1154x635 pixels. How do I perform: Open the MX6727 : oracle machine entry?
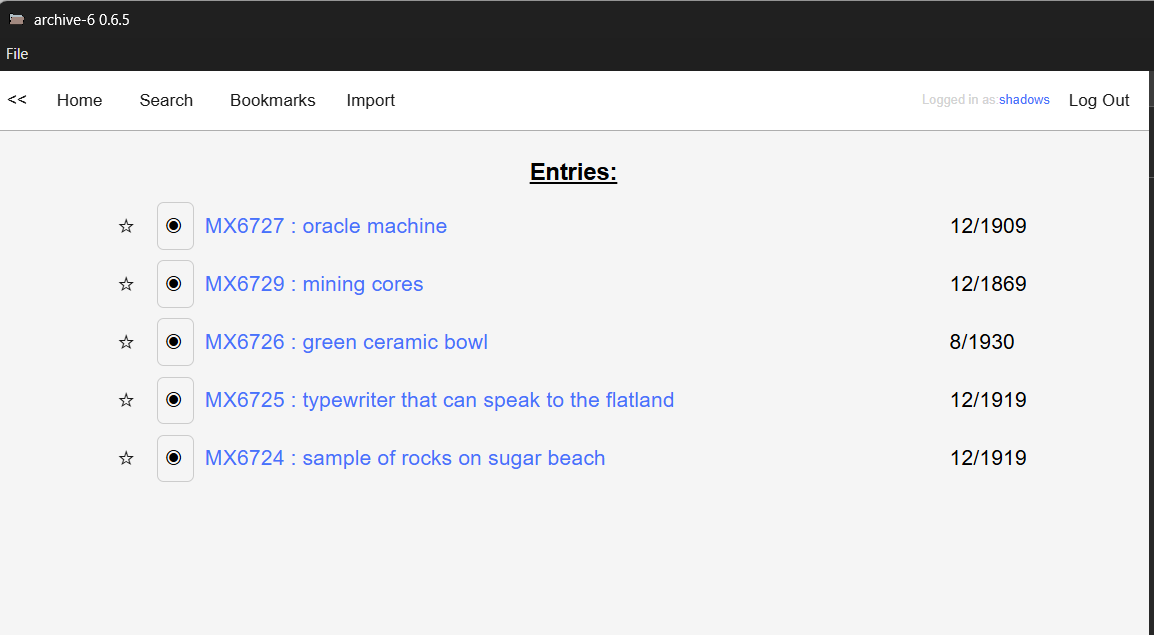coord(326,226)
